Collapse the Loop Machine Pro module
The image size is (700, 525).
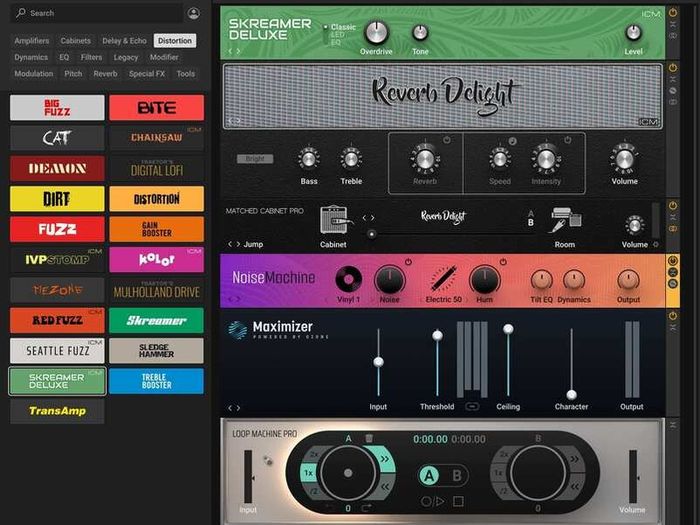tap(673, 425)
